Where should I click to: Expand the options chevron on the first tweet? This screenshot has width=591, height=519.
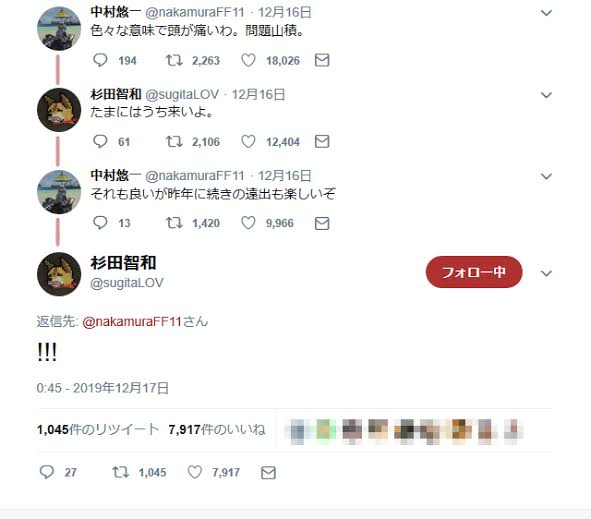pyautogui.click(x=546, y=13)
